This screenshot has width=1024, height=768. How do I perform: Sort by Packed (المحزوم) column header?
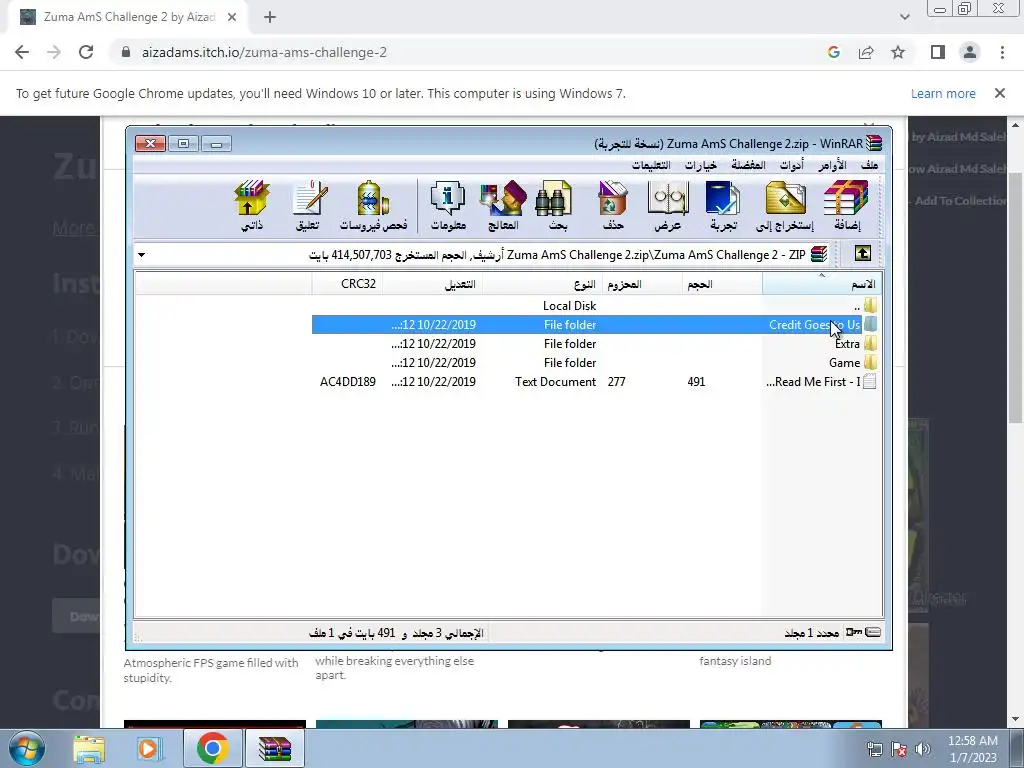643,284
